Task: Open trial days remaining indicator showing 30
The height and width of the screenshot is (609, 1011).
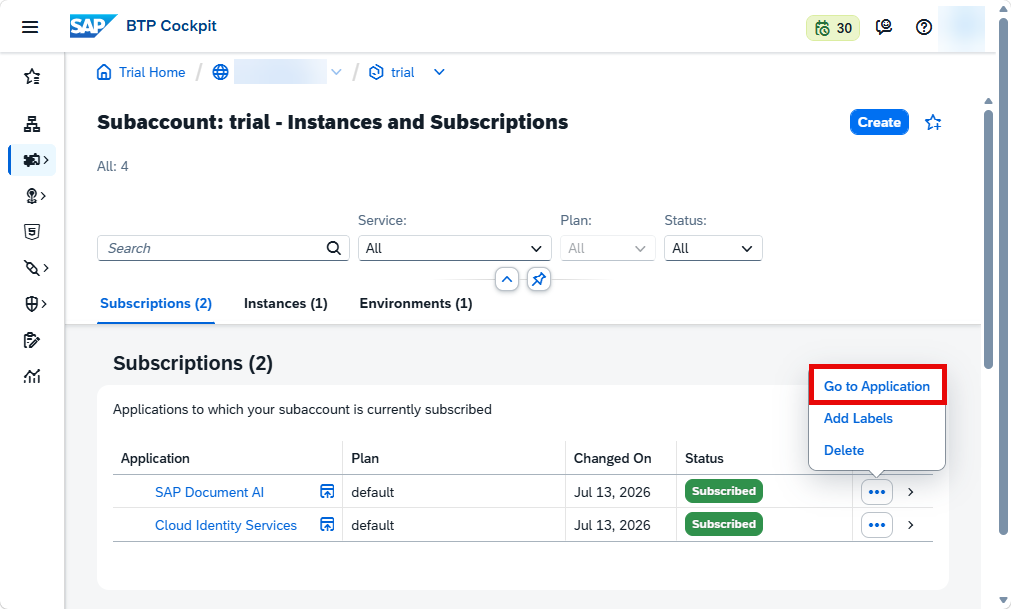Action: tap(832, 28)
